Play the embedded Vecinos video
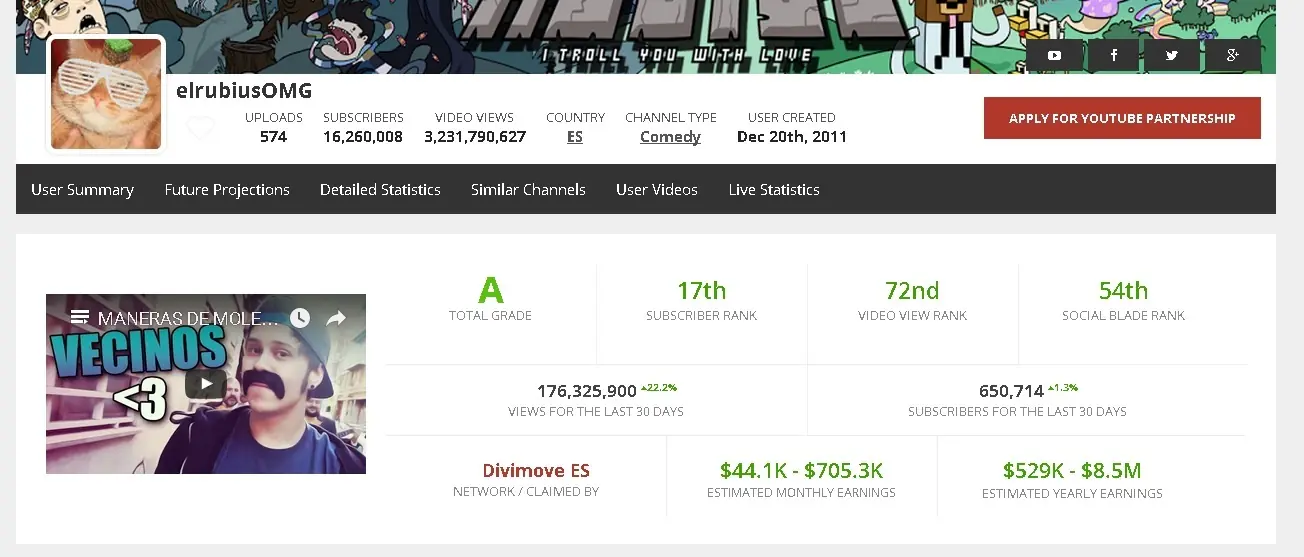The width and height of the screenshot is (1304, 557). (205, 383)
